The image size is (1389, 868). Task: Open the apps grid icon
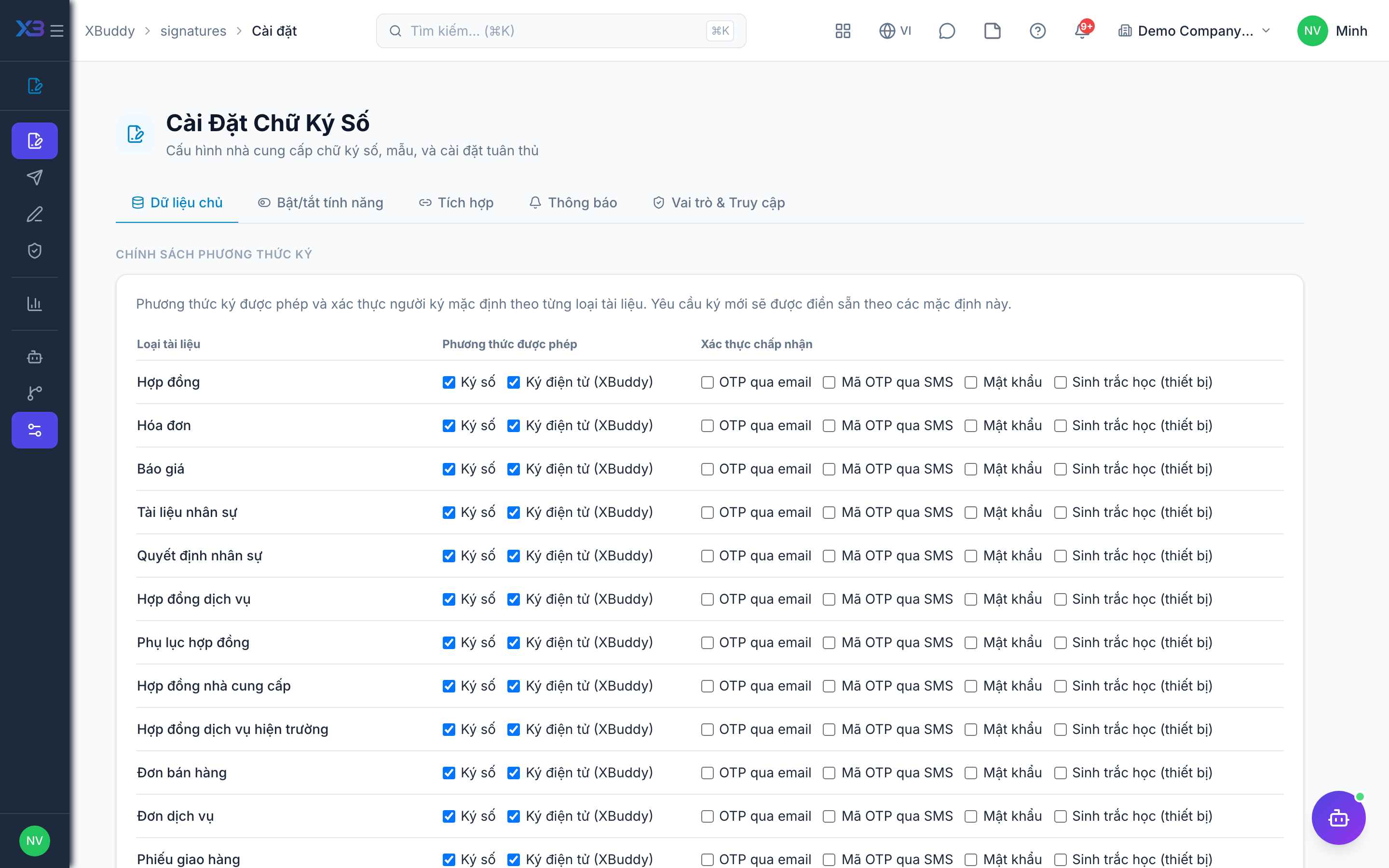pos(843,30)
